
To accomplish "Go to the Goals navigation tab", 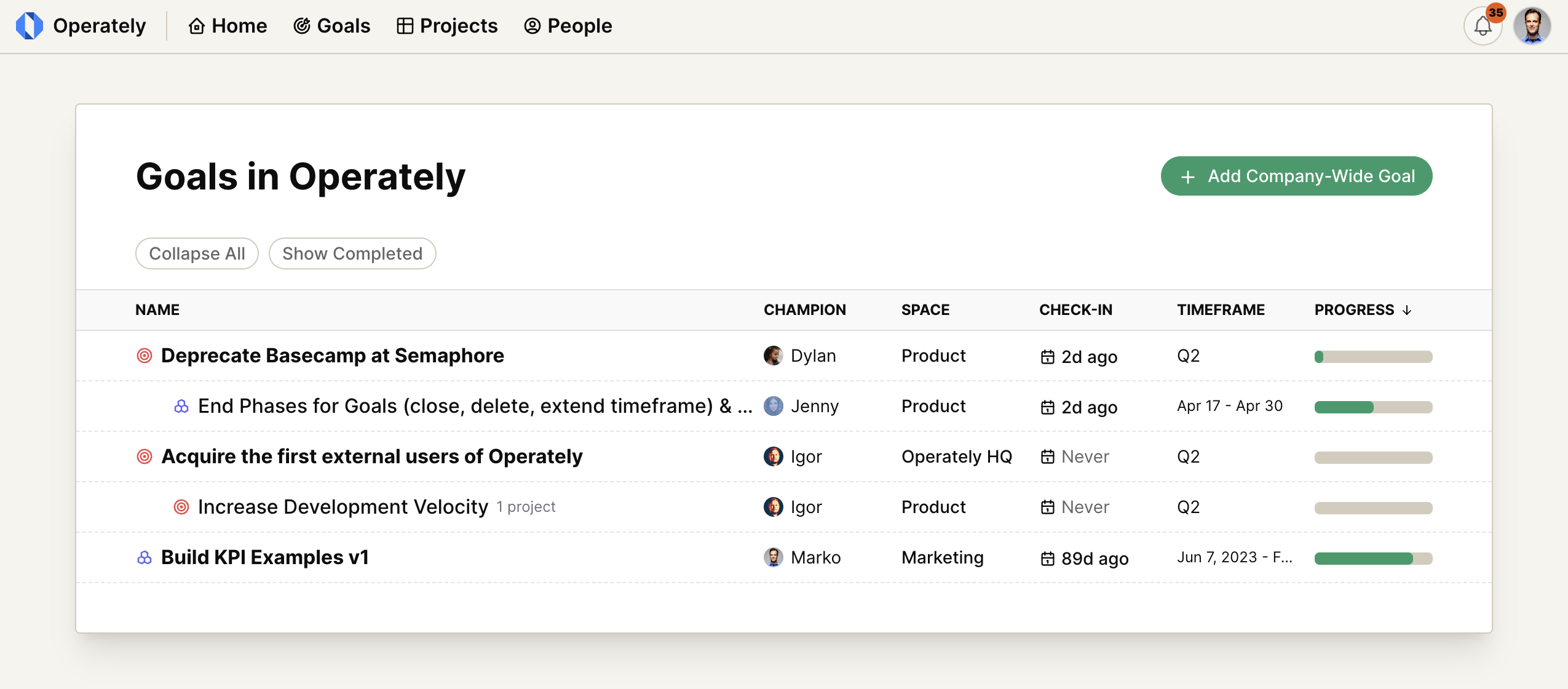I will pyautogui.click(x=332, y=26).
